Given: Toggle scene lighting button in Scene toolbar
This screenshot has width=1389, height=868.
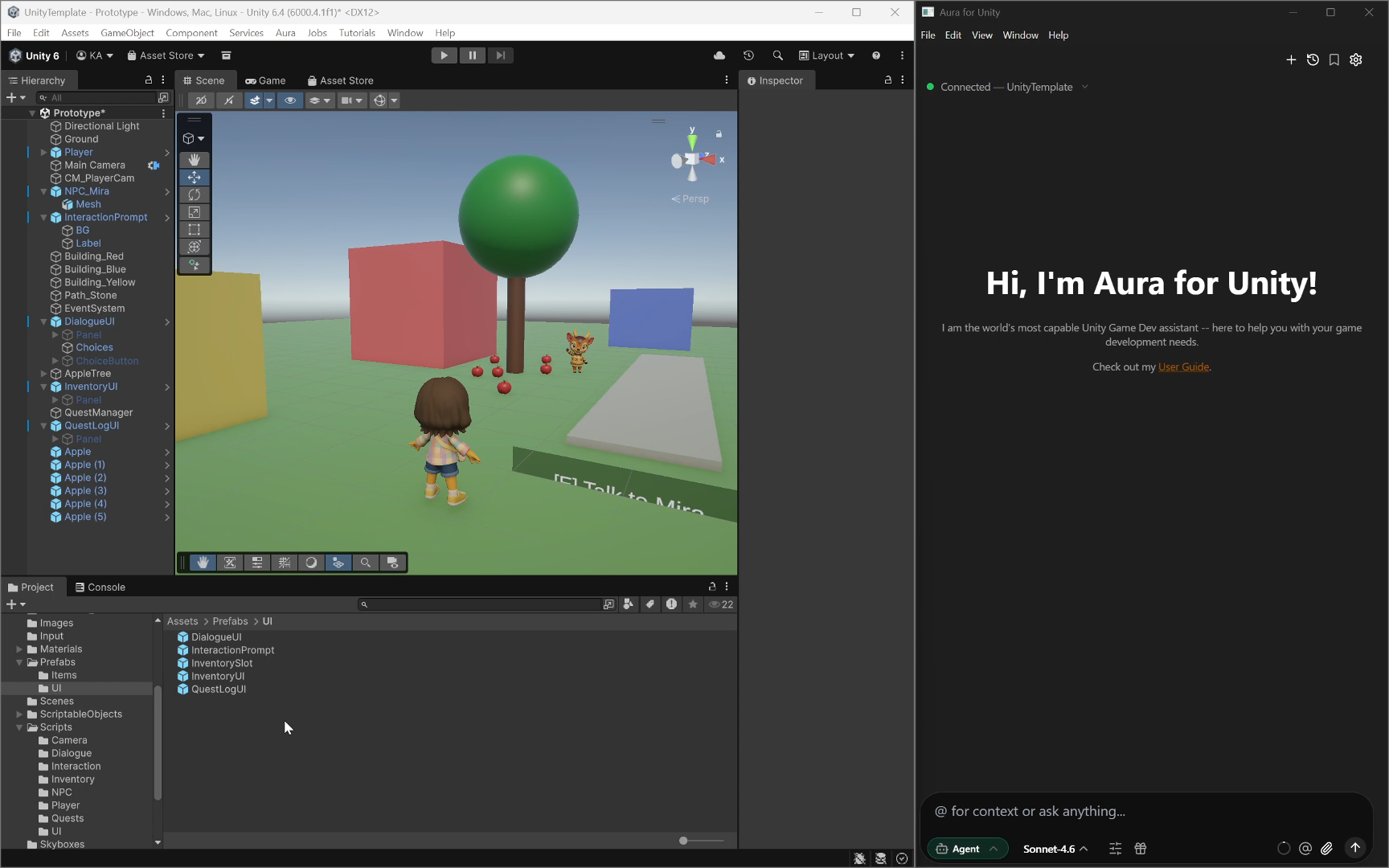Looking at the screenshot, I should [229, 100].
